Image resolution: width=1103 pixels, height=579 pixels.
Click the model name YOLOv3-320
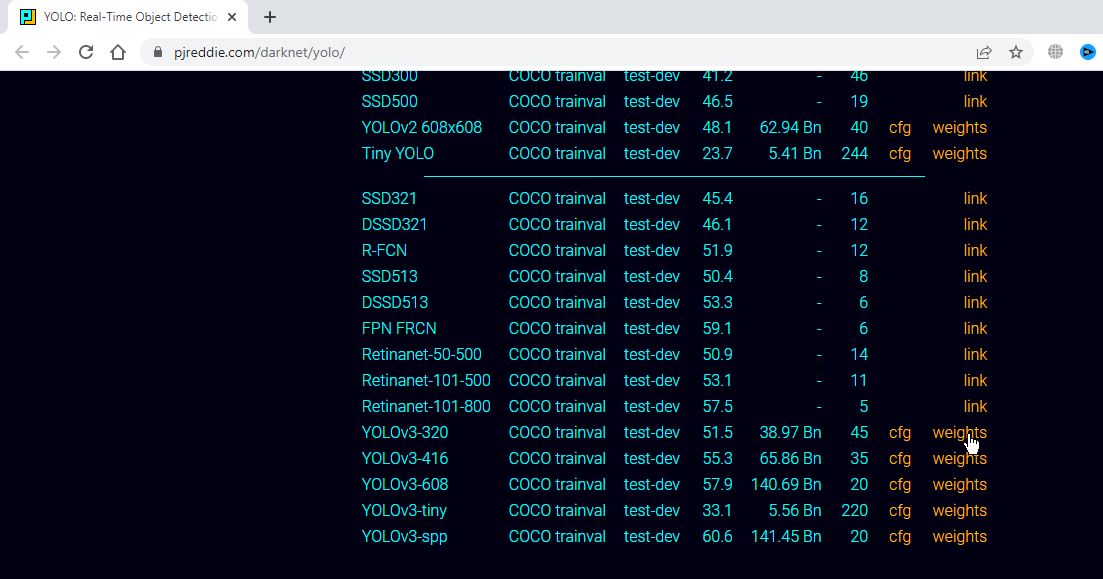(404, 433)
